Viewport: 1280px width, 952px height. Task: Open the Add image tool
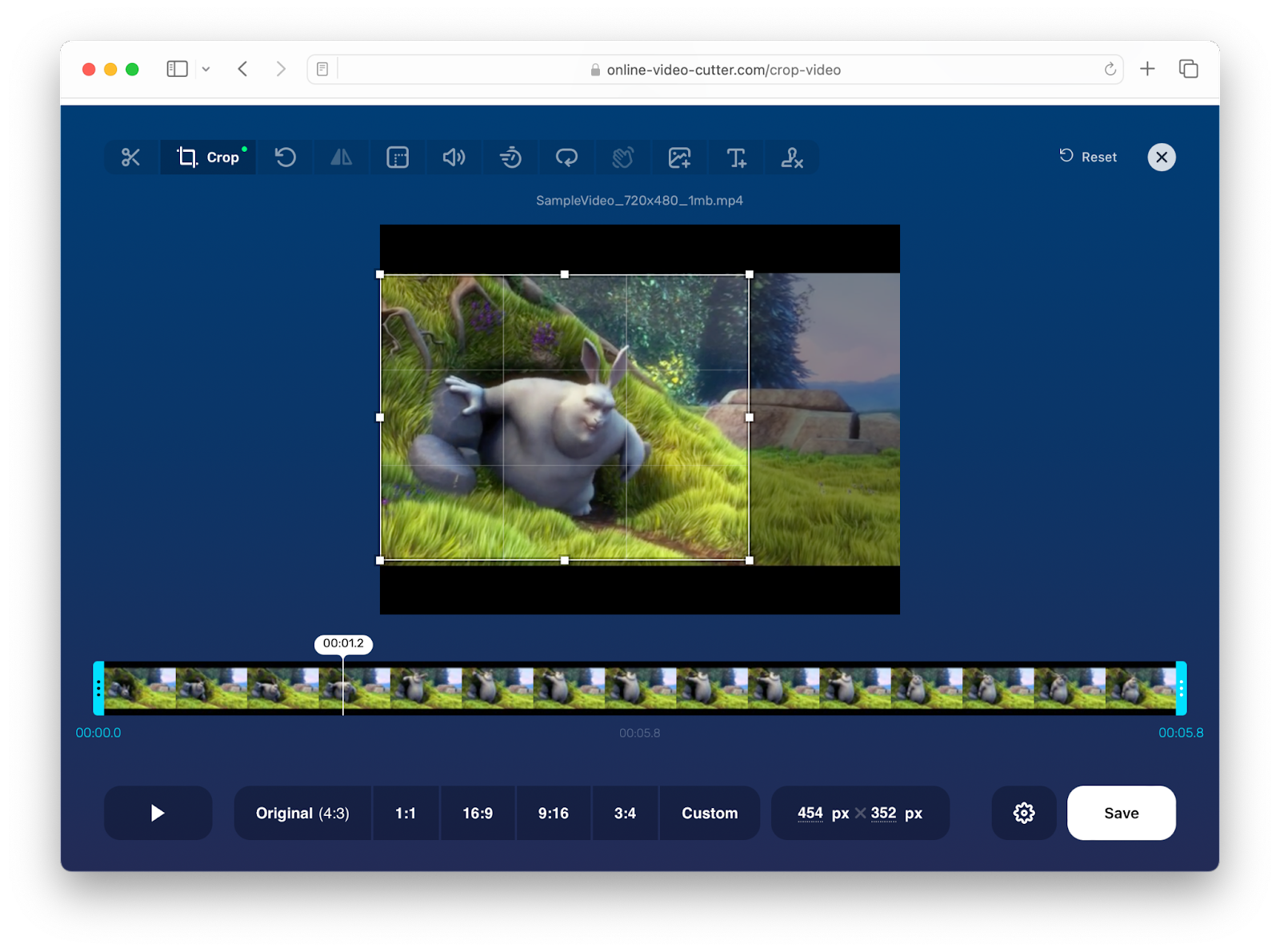tap(679, 158)
